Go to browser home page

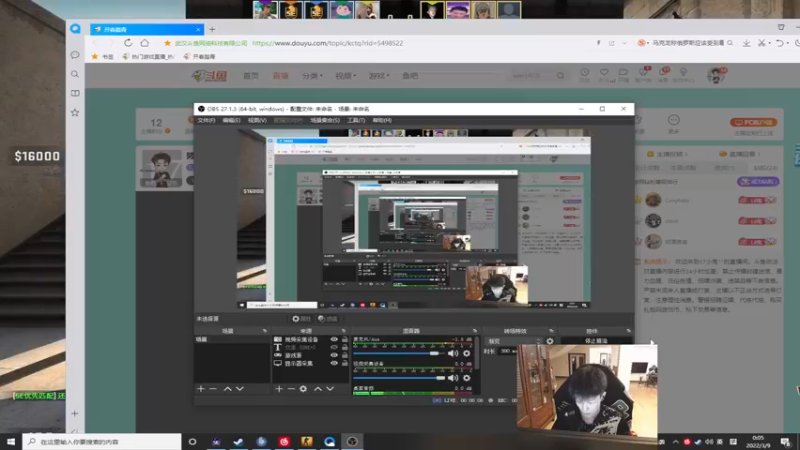coord(145,43)
